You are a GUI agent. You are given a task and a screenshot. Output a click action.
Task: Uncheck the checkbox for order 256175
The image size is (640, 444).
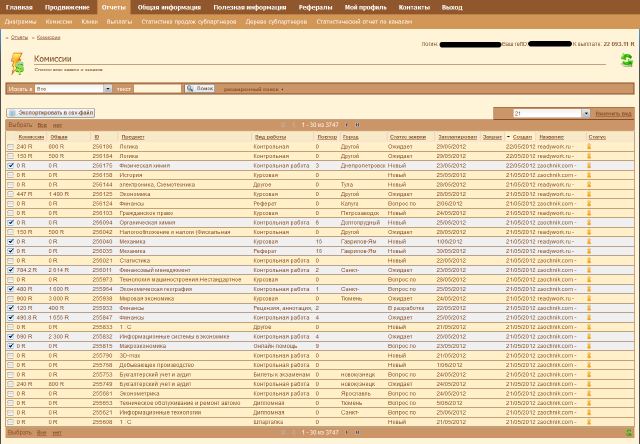(11, 165)
